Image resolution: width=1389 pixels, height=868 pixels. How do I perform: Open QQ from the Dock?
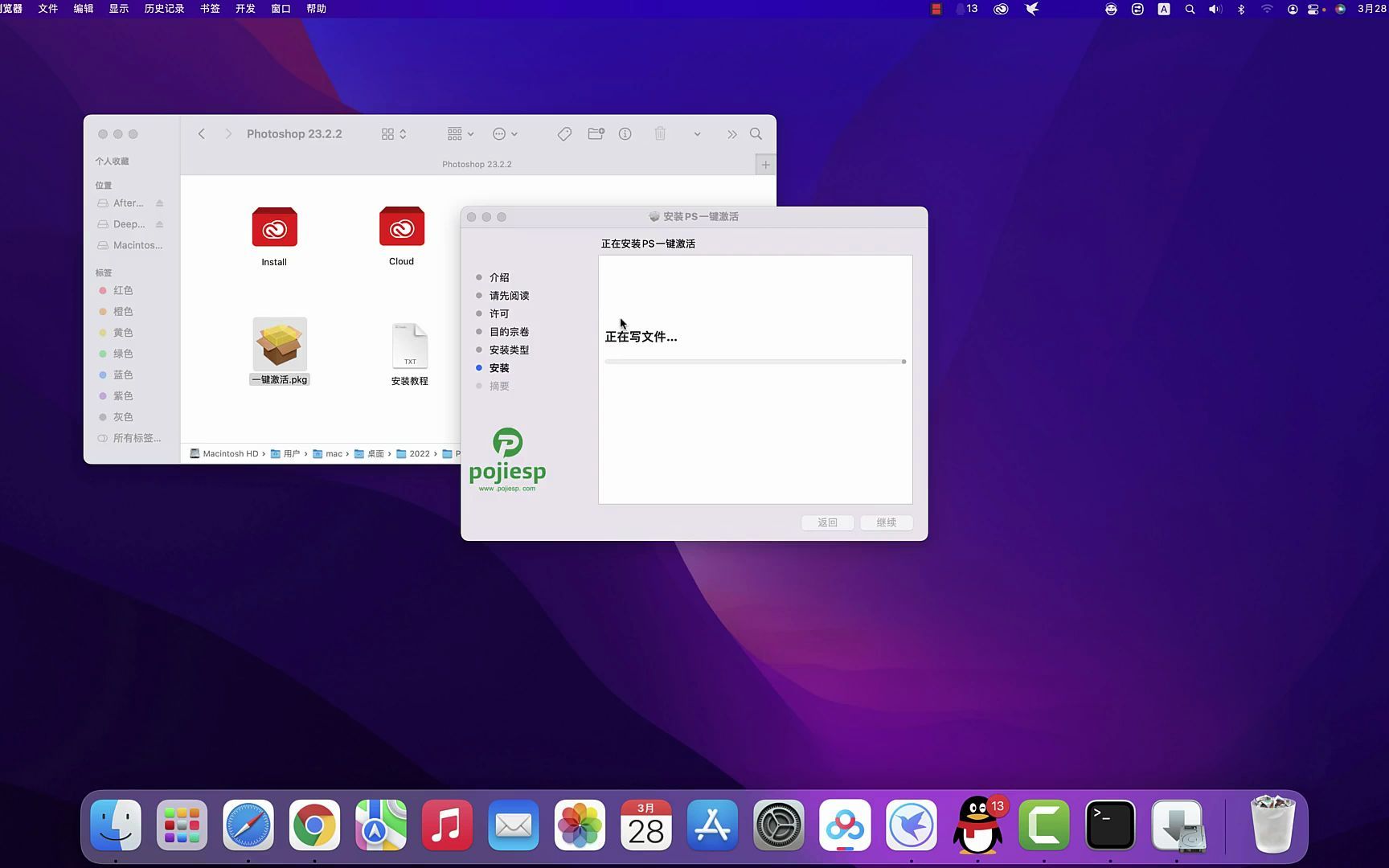(978, 825)
